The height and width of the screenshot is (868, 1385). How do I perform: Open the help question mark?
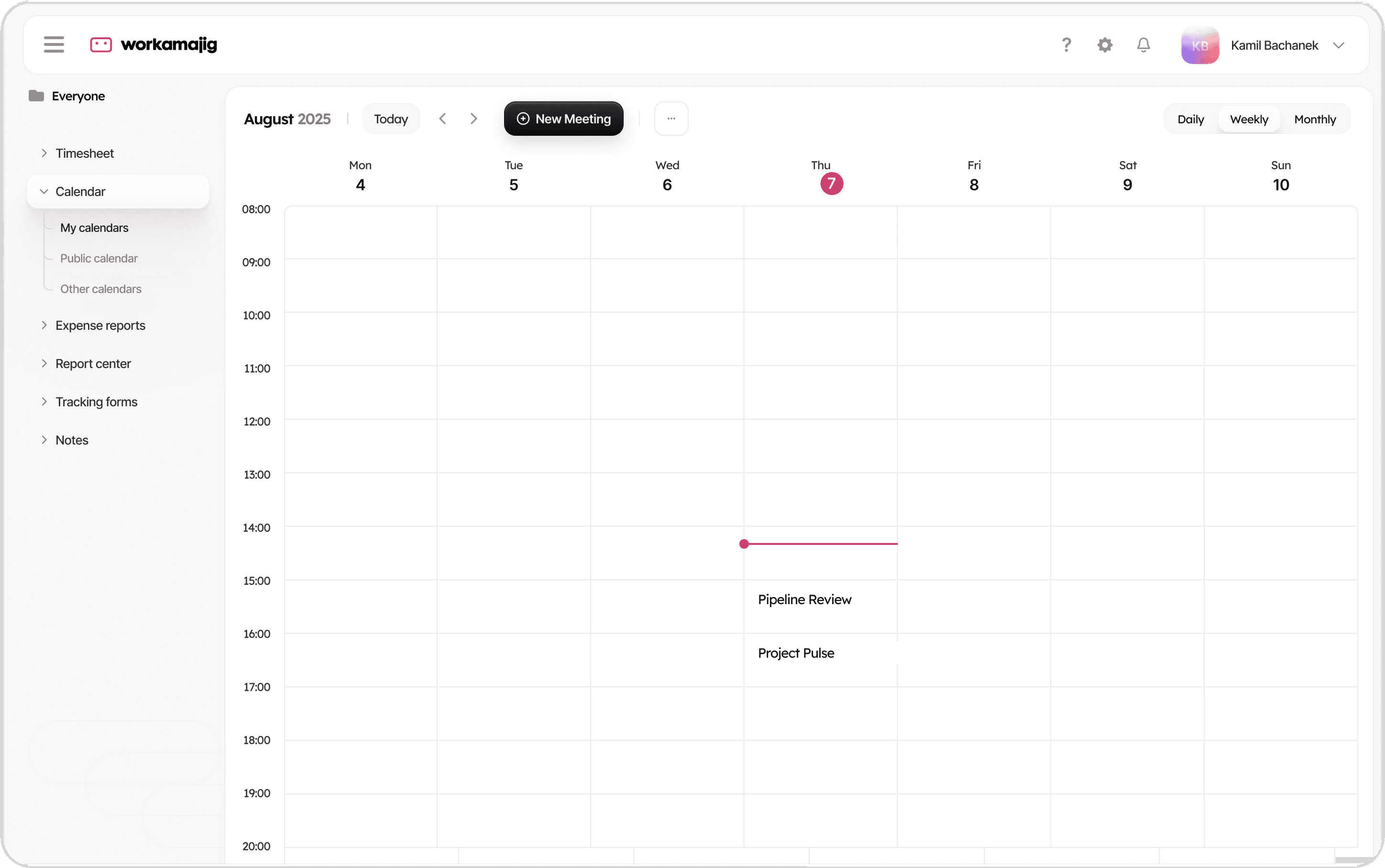(x=1066, y=45)
